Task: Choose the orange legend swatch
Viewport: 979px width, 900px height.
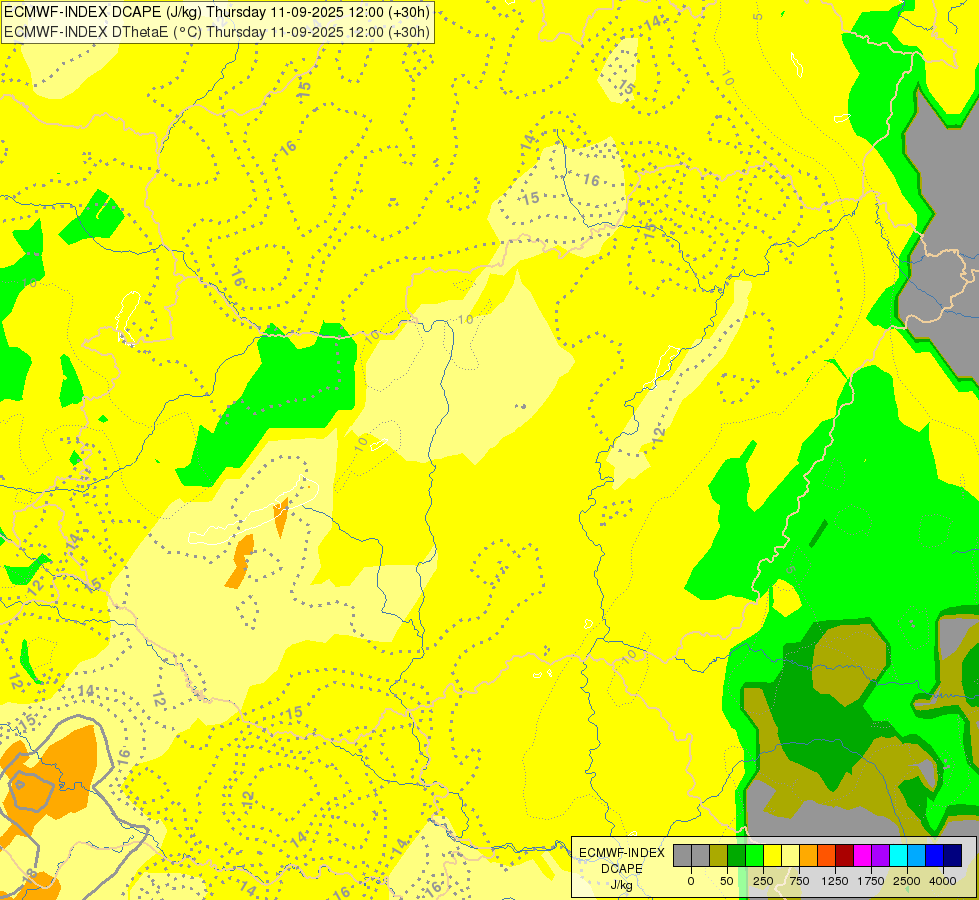Action: [809, 855]
